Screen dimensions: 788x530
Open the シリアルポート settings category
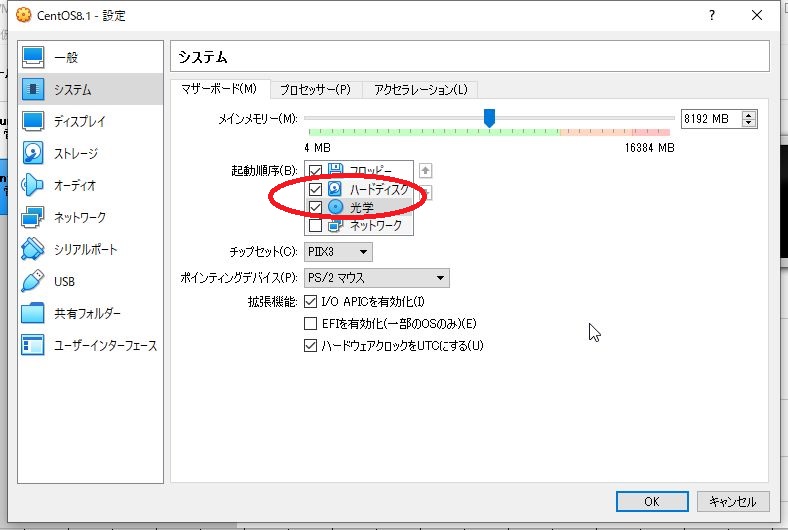point(90,249)
